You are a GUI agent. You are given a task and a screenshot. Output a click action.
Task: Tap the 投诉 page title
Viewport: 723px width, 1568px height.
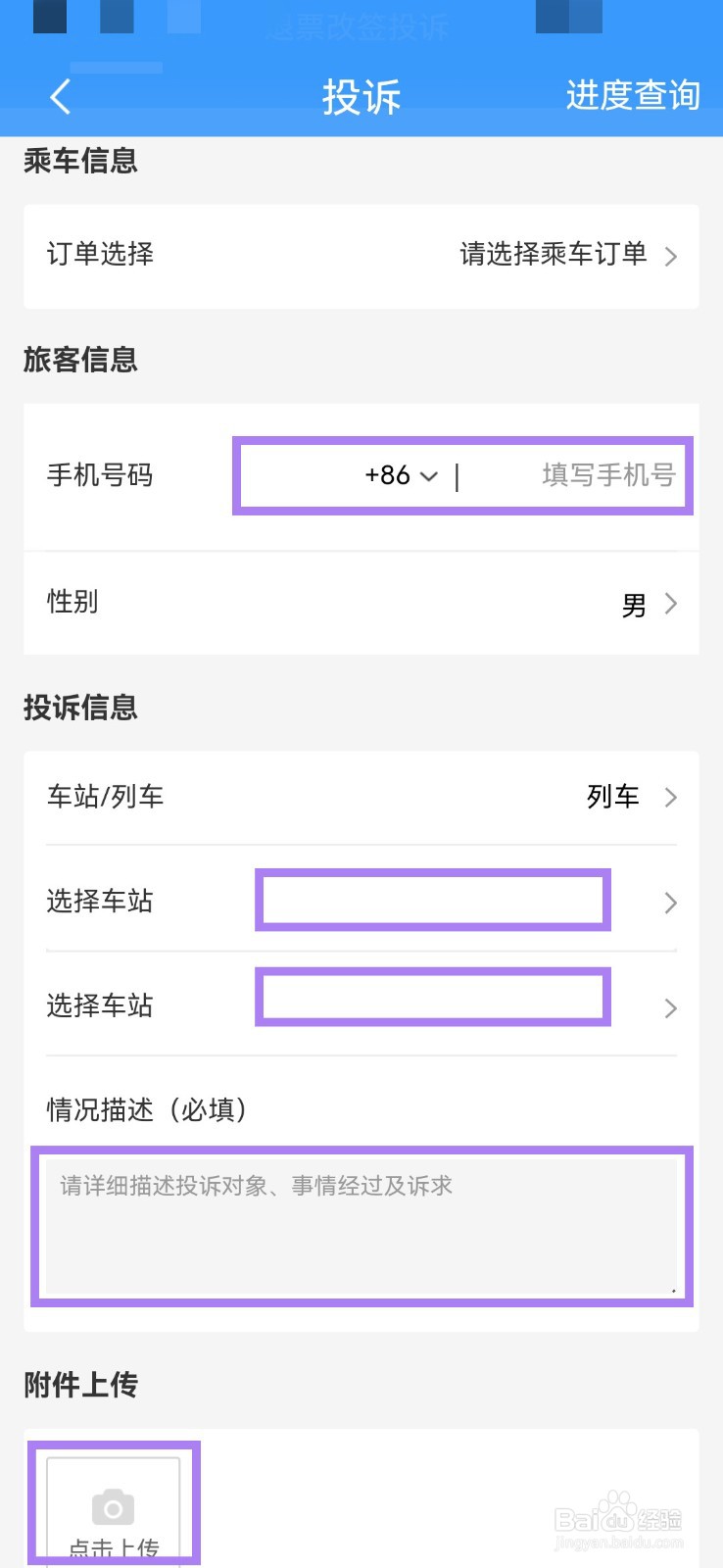(x=361, y=96)
